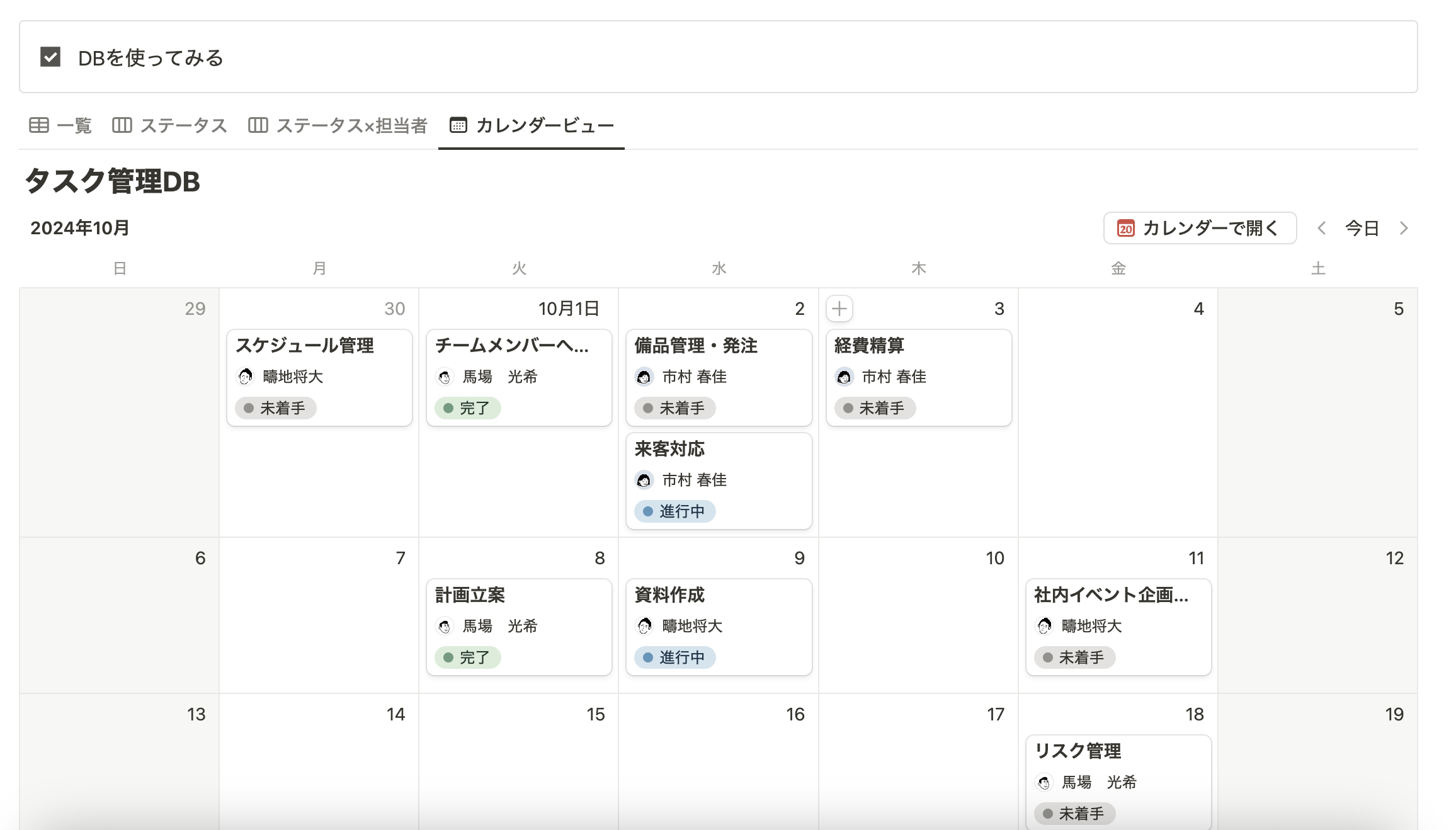Switch to the ステータス×担当者 tab
Image resolution: width=1456 pixels, height=830 pixels.
(351, 125)
